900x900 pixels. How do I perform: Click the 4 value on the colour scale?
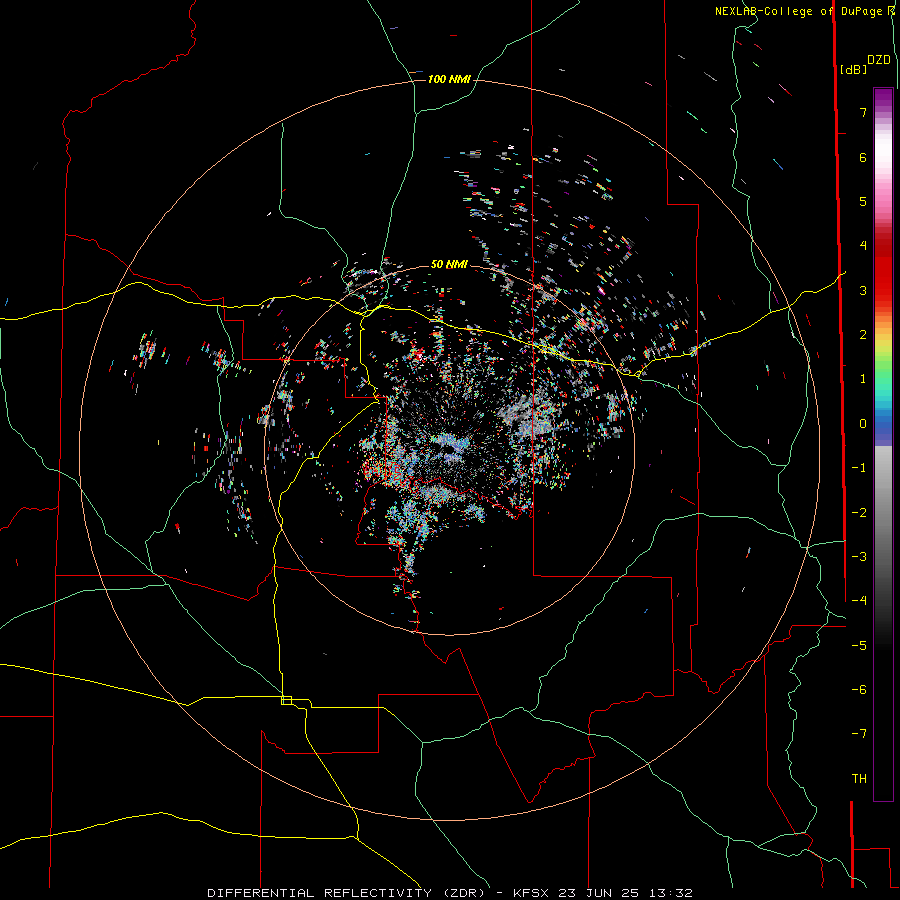tap(863, 246)
